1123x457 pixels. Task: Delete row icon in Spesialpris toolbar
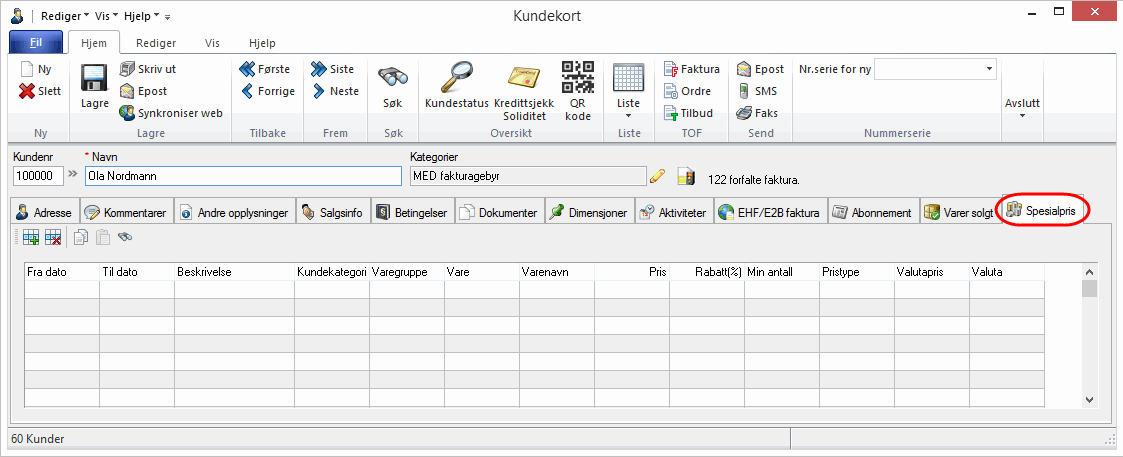(53, 238)
